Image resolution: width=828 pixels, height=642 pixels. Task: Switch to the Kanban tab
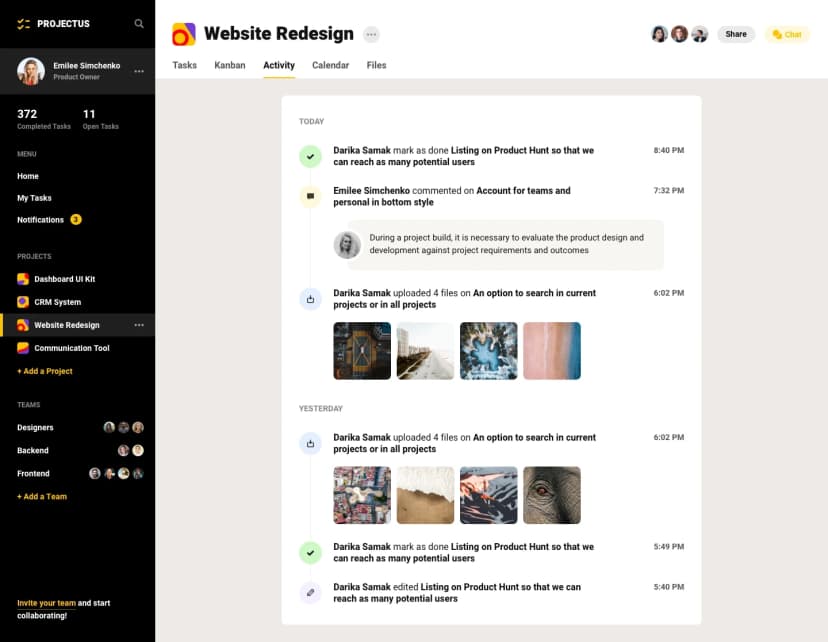point(230,65)
